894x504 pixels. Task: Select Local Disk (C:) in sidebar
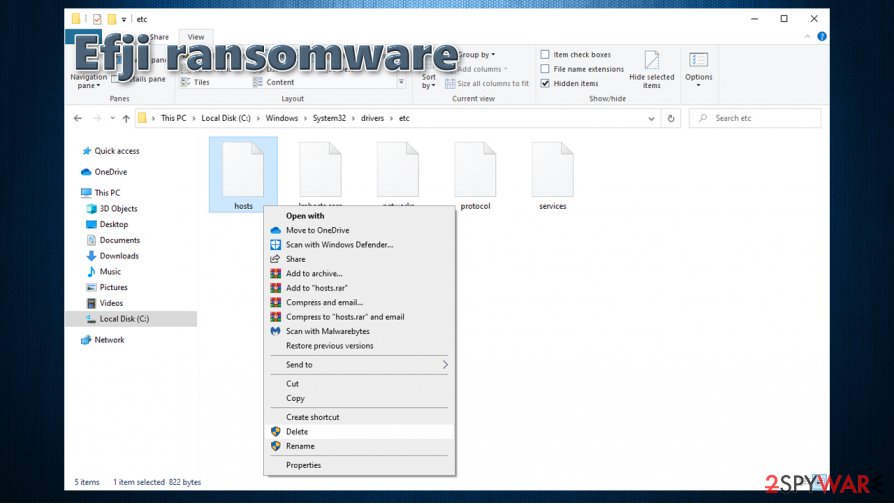pos(131,319)
